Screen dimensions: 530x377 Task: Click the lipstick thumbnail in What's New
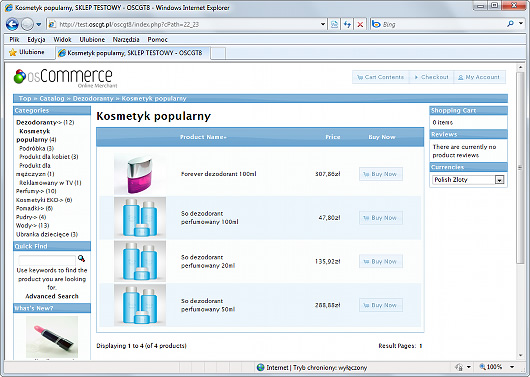click(52, 337)
